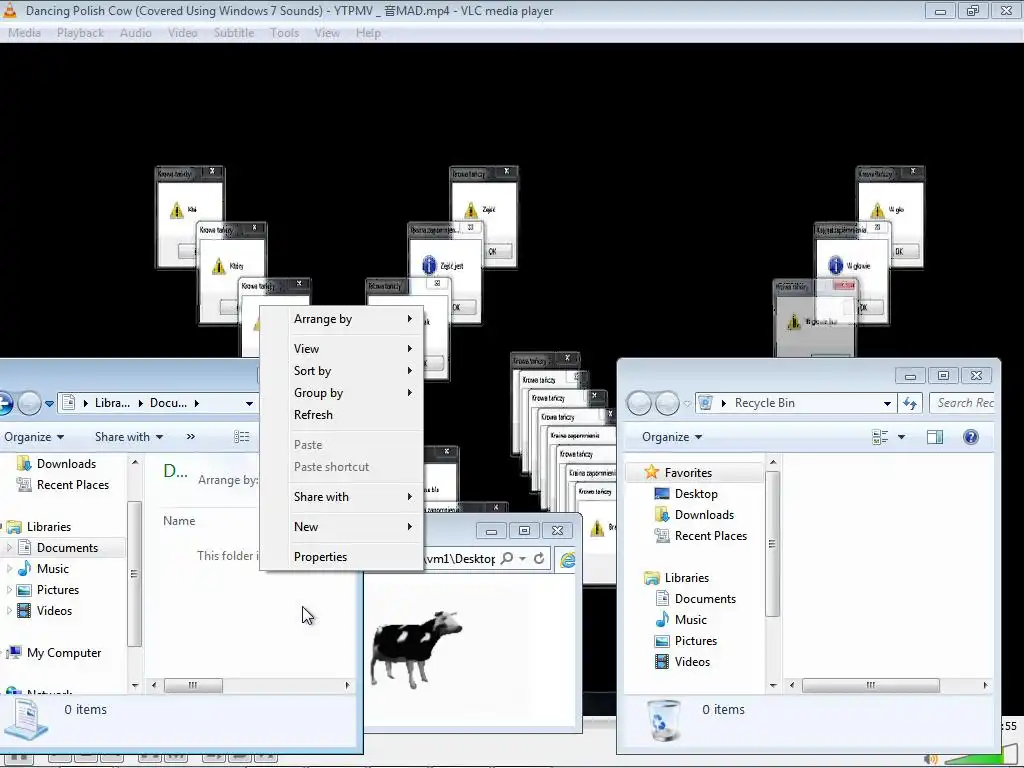Click the Desktop icon in Recycle Bin sidebar
The width and height of the screenshot is (1024, 768).
pyautogui.click(x=662, y=494)
